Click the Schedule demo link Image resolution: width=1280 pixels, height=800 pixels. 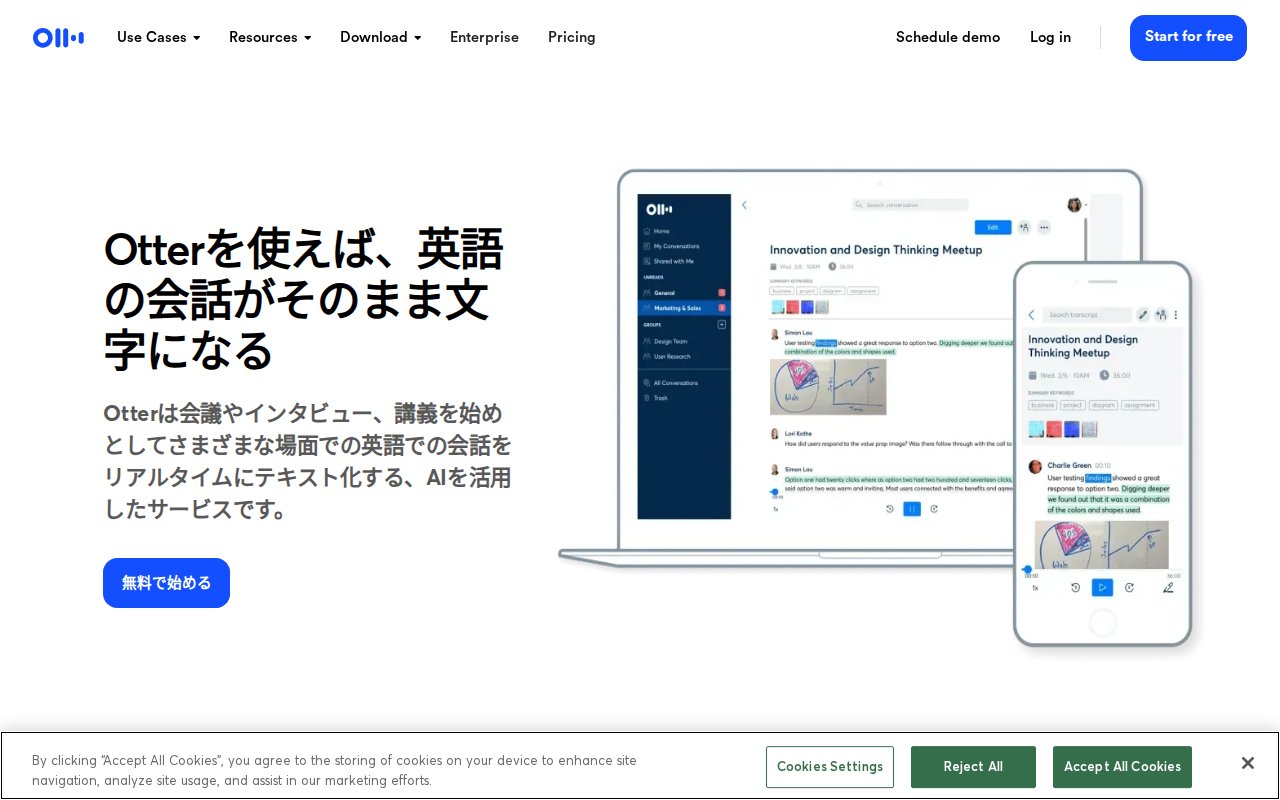tap(948, 37)
